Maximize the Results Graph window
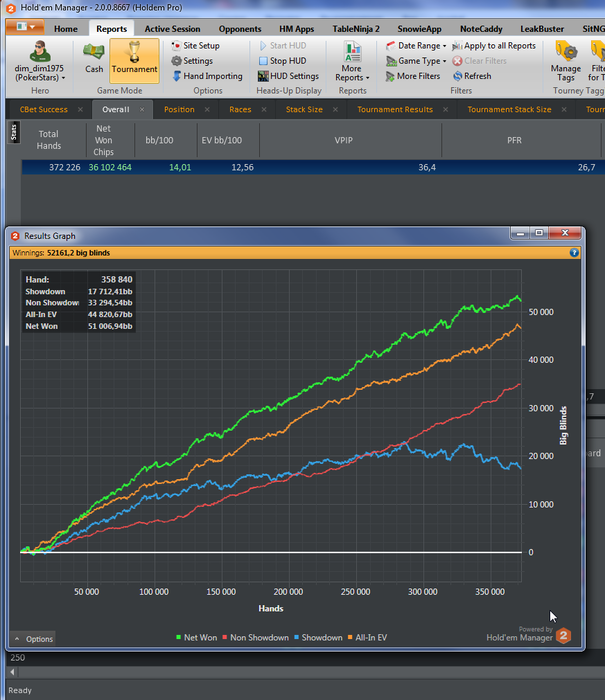 tap(539, 233)
